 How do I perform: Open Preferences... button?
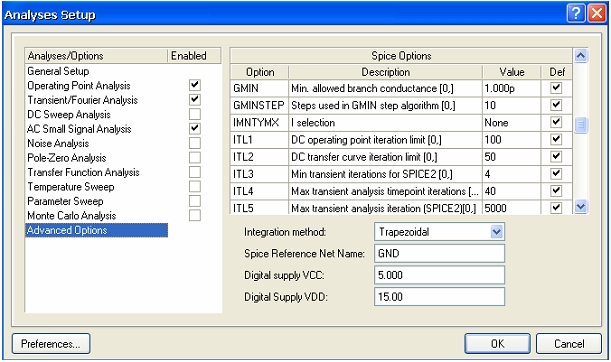coord(51,344)
